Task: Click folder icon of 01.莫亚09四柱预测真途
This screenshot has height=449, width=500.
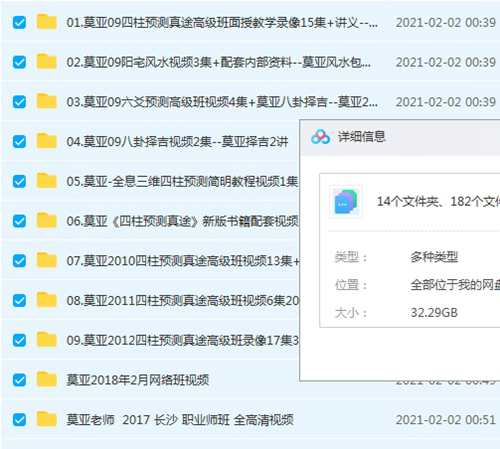Action: [x=46, y=22]
